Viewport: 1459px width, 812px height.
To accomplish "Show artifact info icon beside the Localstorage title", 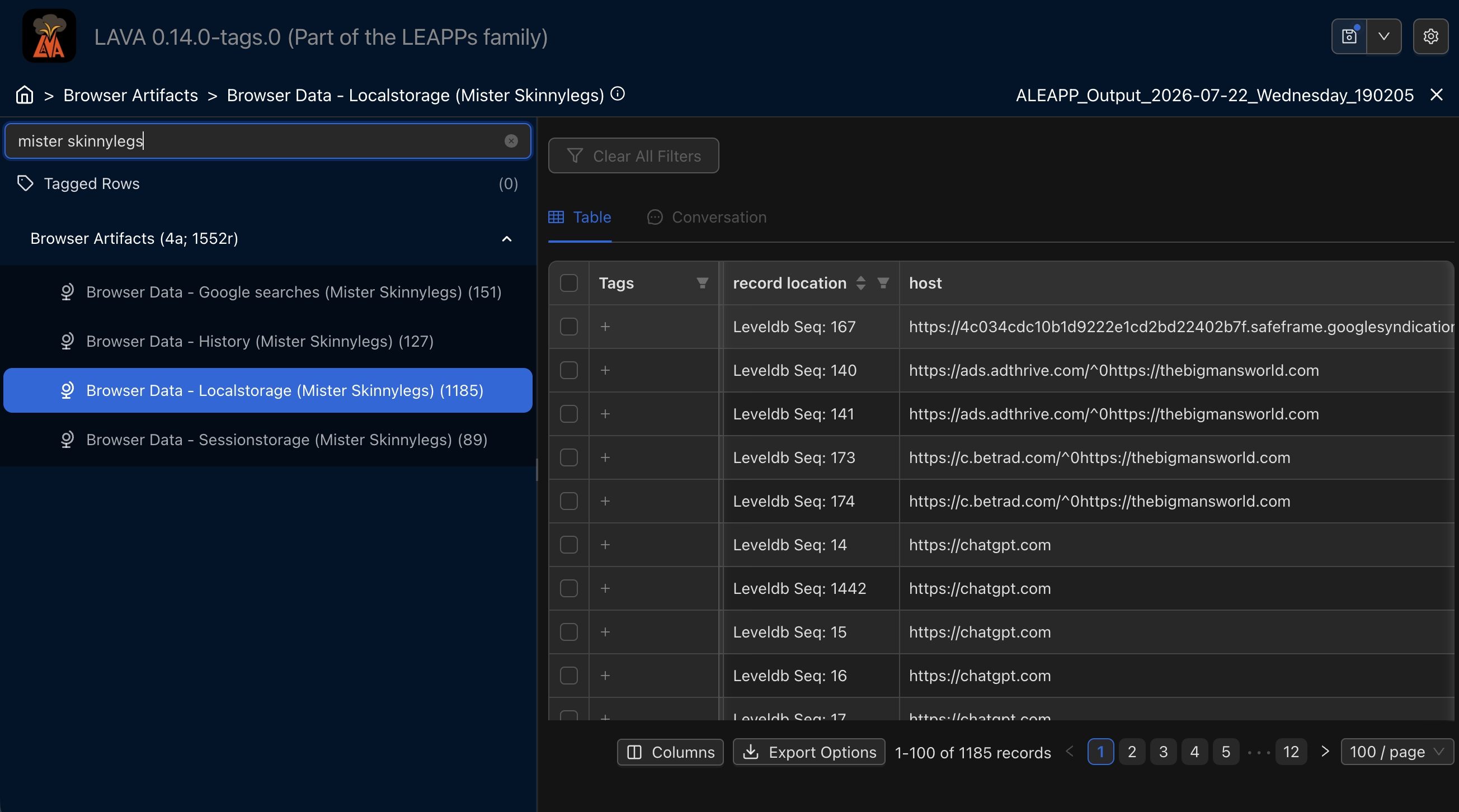I will 618,94.
